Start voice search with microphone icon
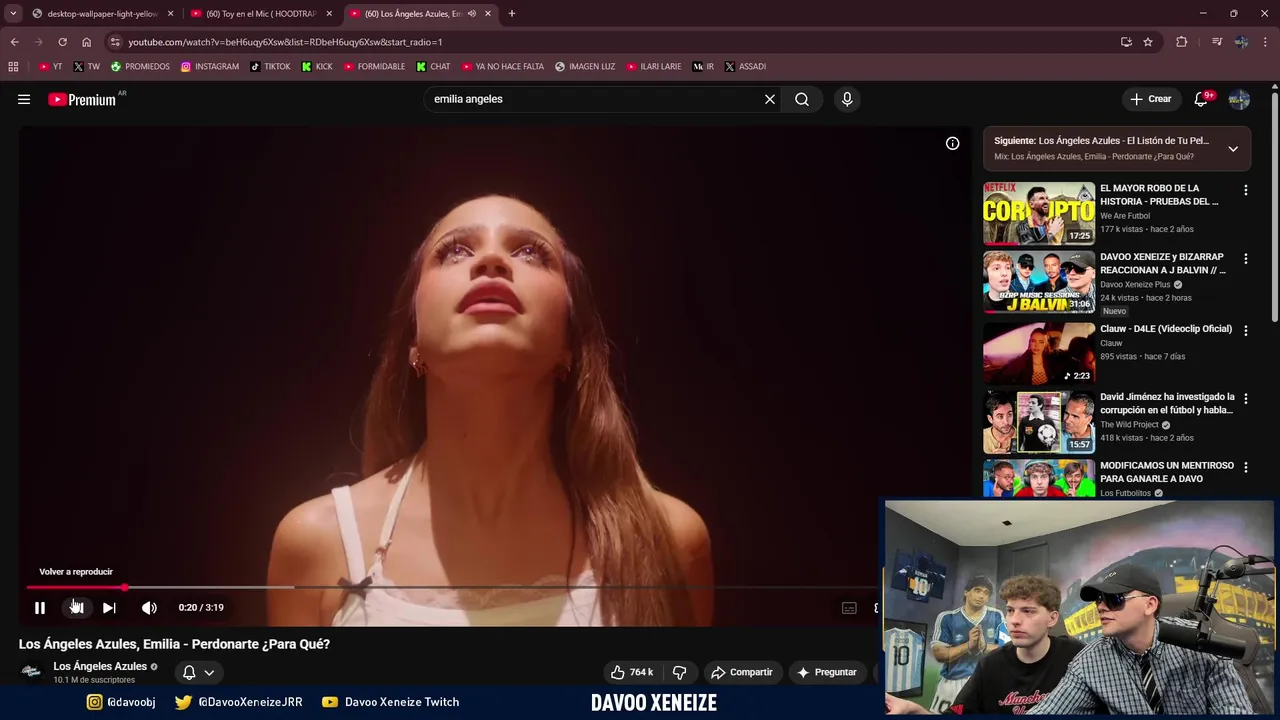The height and width of the screenshot is (720, 1280). click(847, 99)
